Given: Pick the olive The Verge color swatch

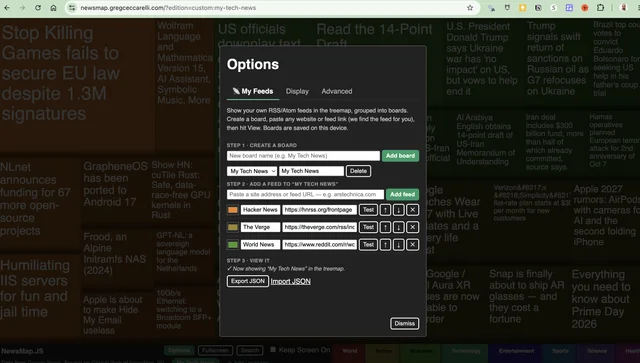Looking at the screenshot, I should [233, 227].
